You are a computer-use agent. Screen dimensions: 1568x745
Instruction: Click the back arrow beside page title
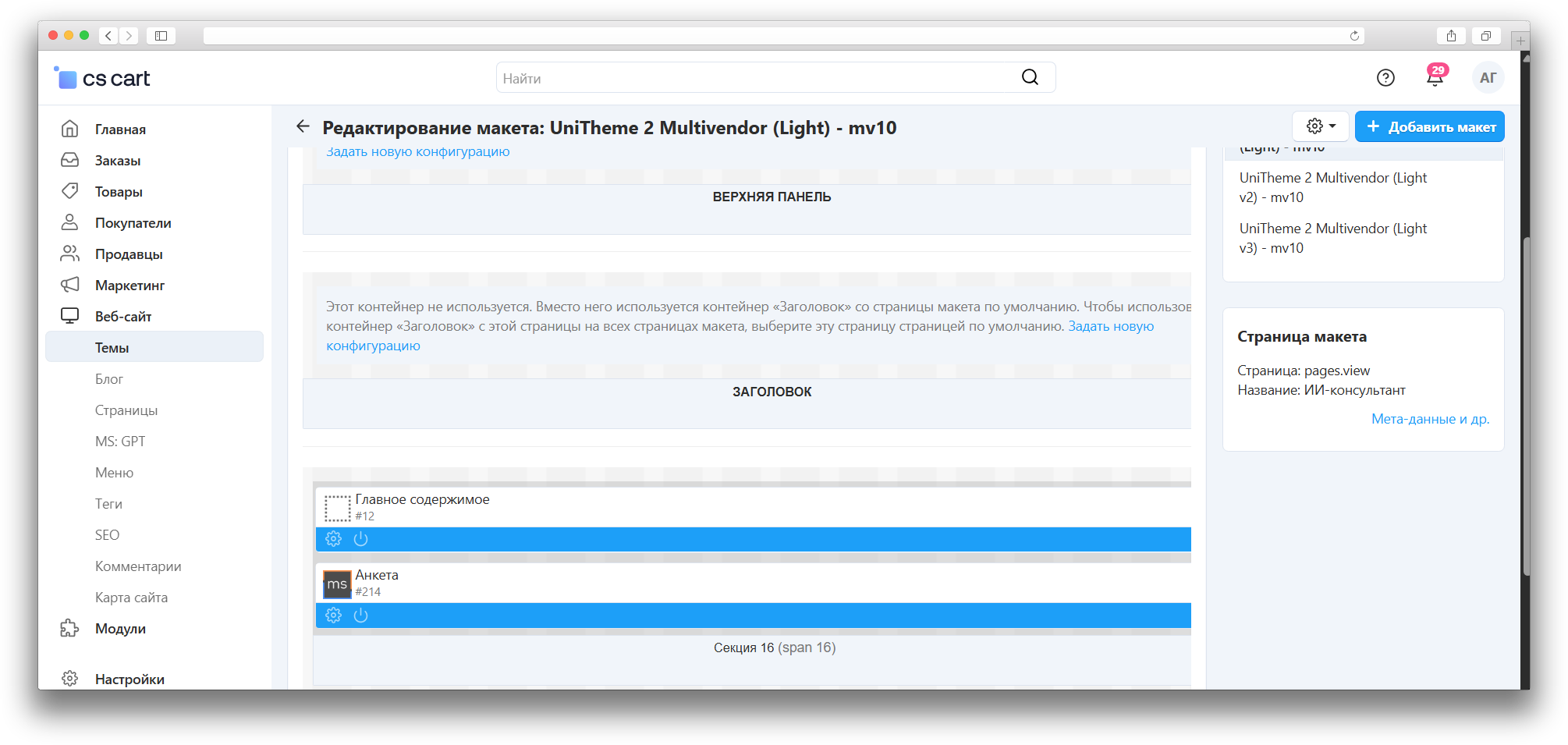[x=303, y=126]
